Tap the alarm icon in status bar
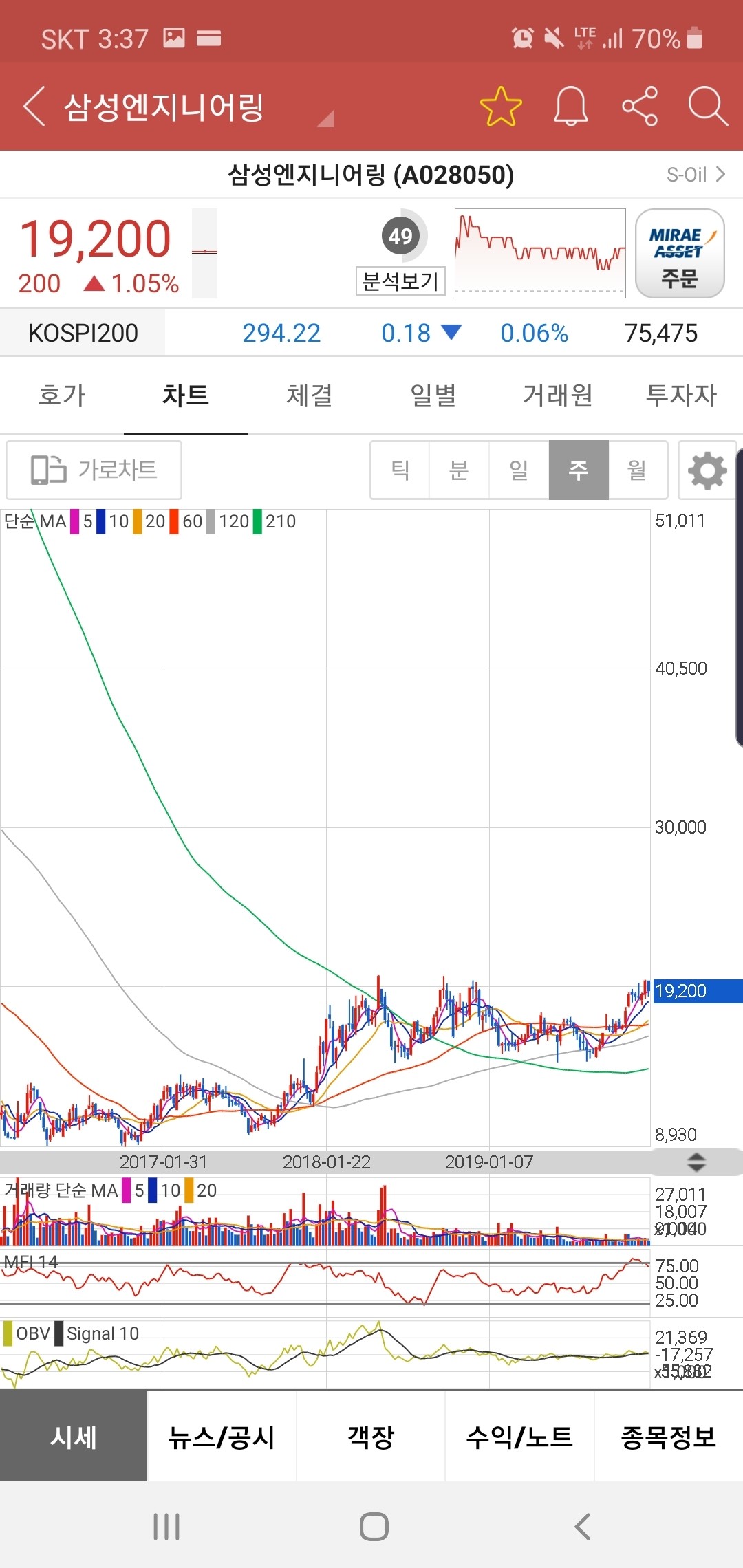Image resolution: width=743 pixels, height=1568 pixels. pos(523,38)
